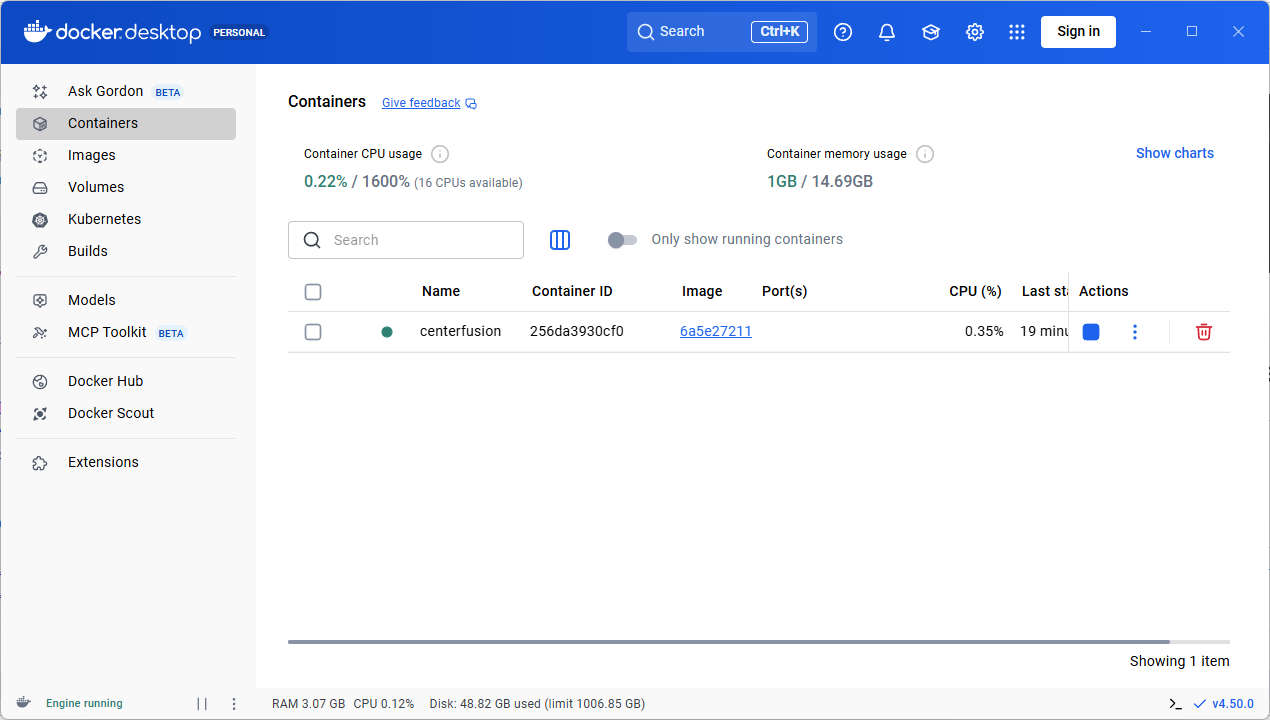This screenshot has width=1270, height=720.
Task: Click the Give feedback chat icon
Action: (x=471, y=103)
